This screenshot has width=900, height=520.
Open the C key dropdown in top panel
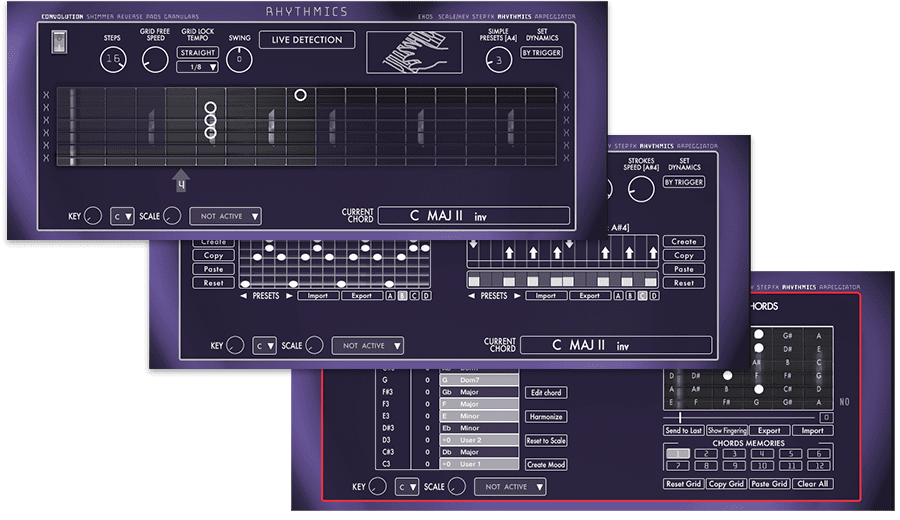(x=123, y=216)
